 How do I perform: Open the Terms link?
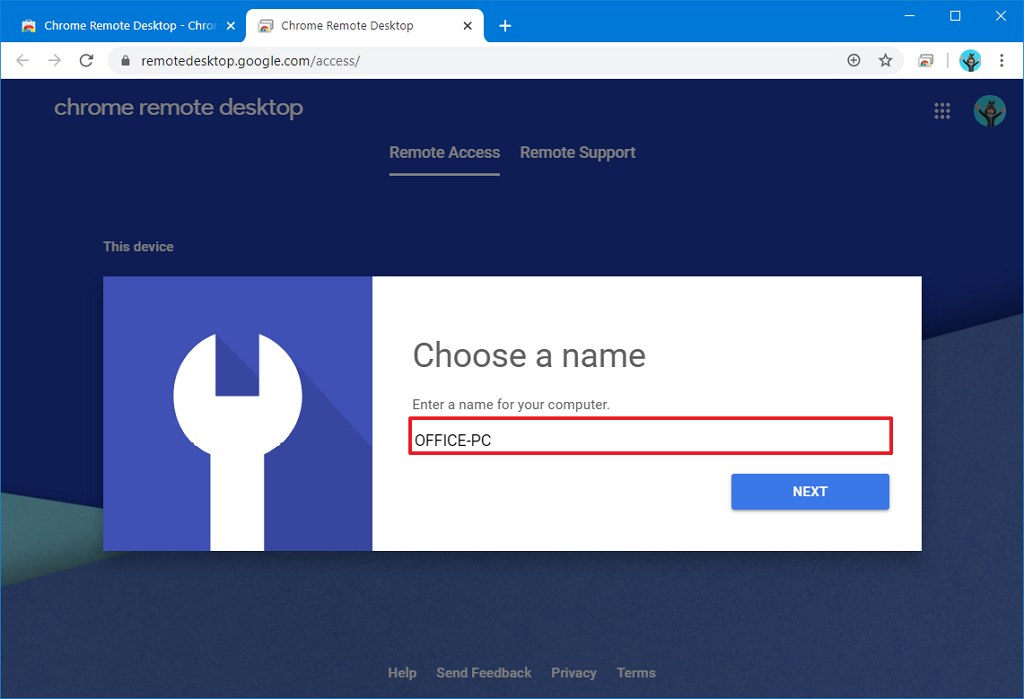[x=636, y=672]
